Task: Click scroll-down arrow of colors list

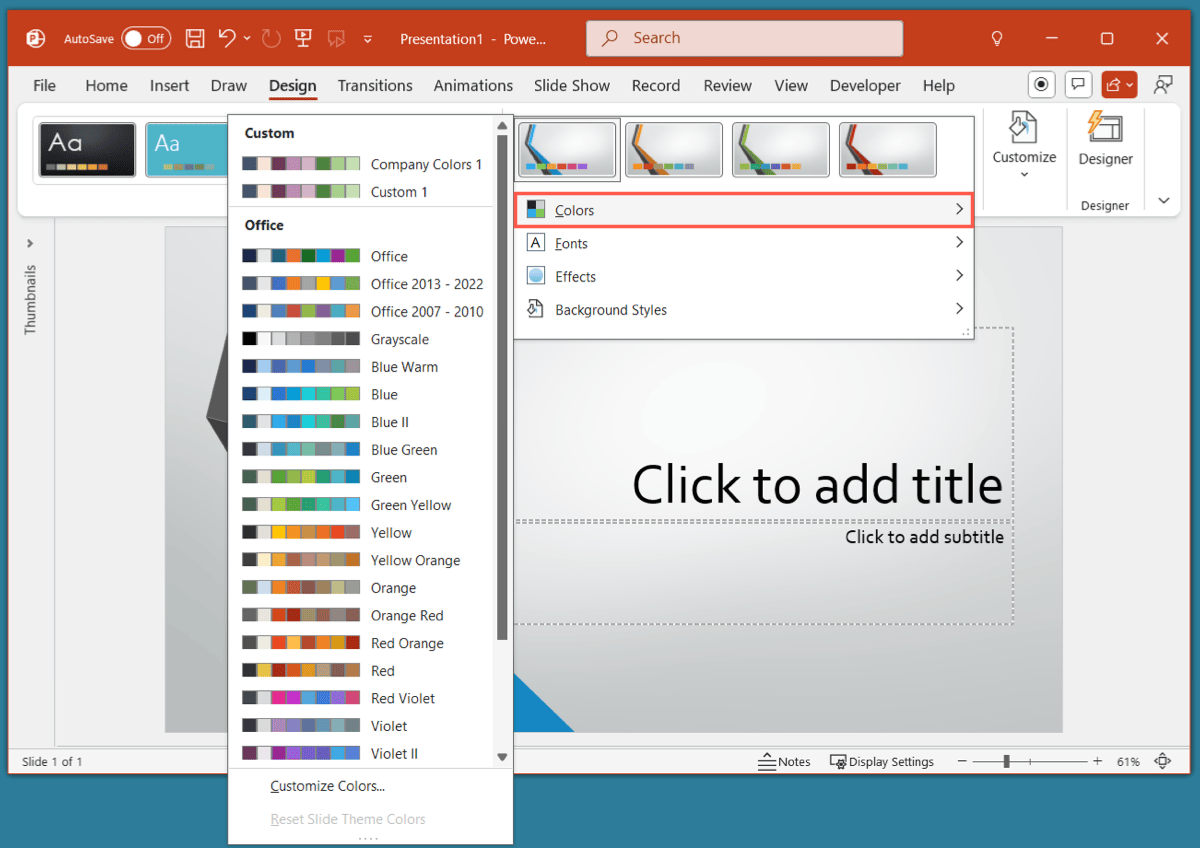Action: tap(502, 758)
